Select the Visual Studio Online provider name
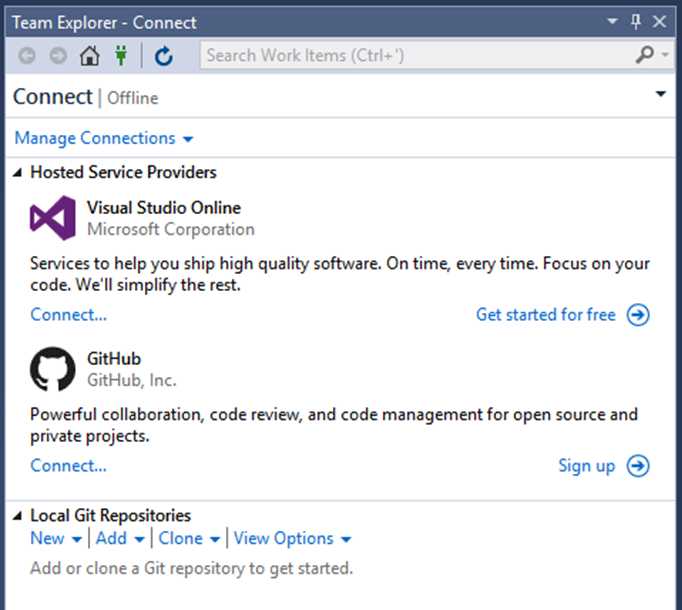Viewport: 682px width, 610px height. [164, 208]
